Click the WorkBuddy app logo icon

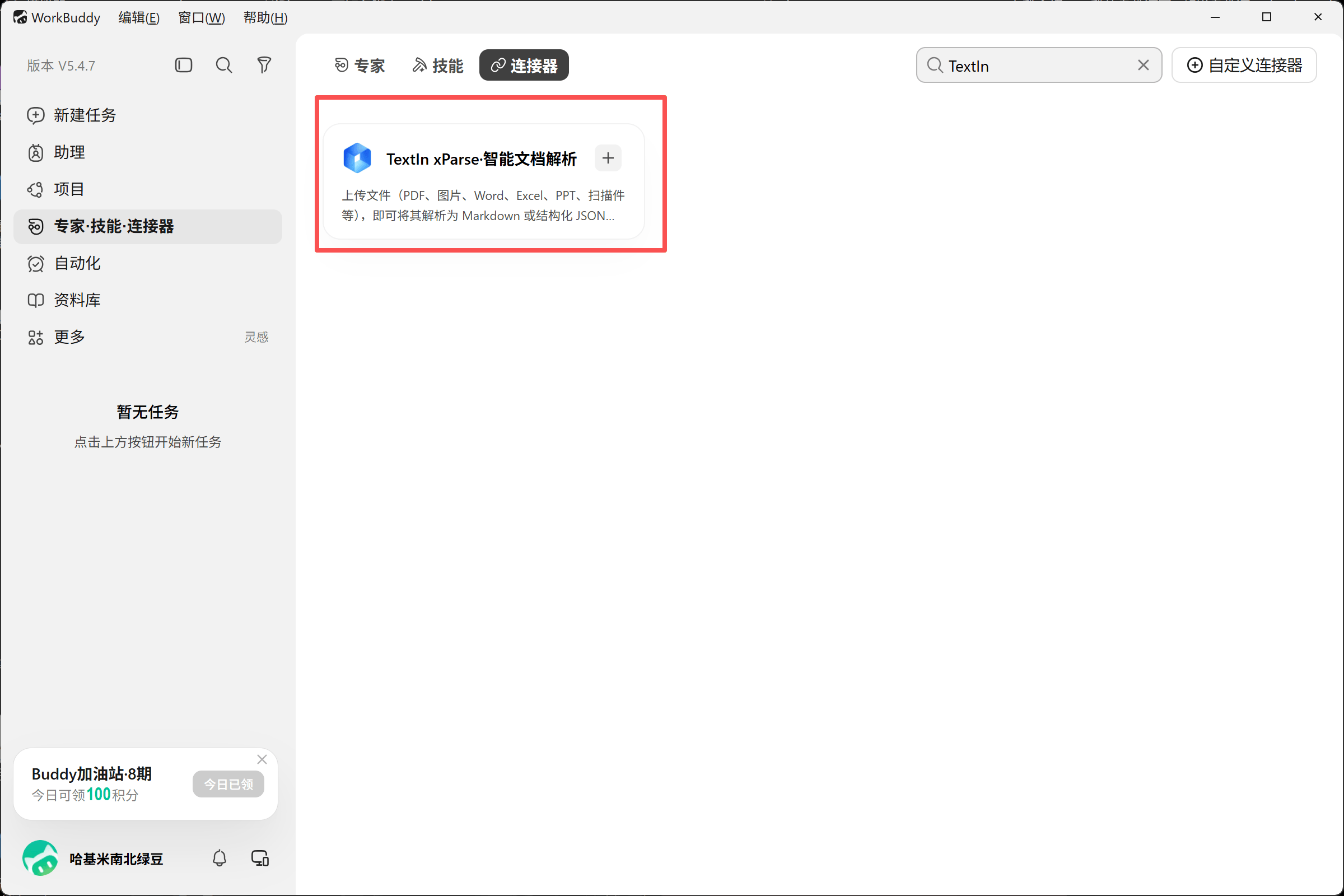pos(20,18)
